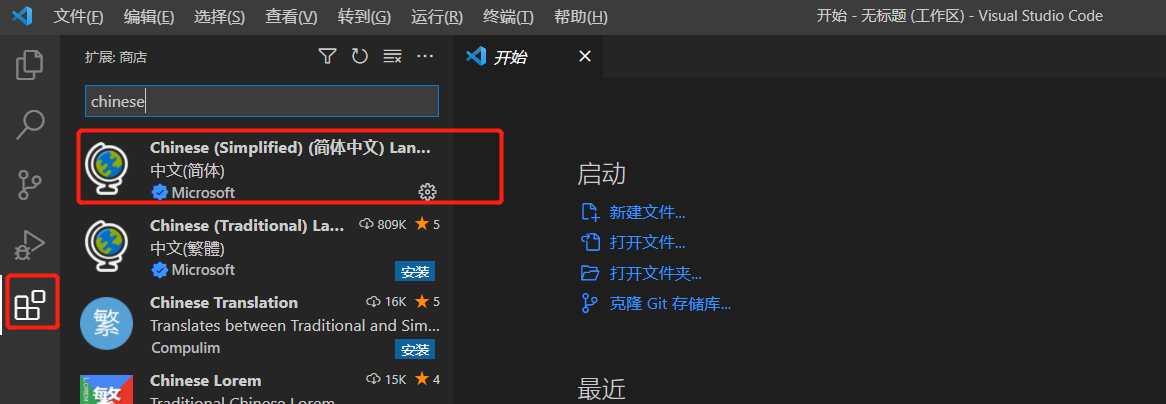The image size is (1166, 404).
Task: Open the 文件(F) menu
Action: (78, 16)
